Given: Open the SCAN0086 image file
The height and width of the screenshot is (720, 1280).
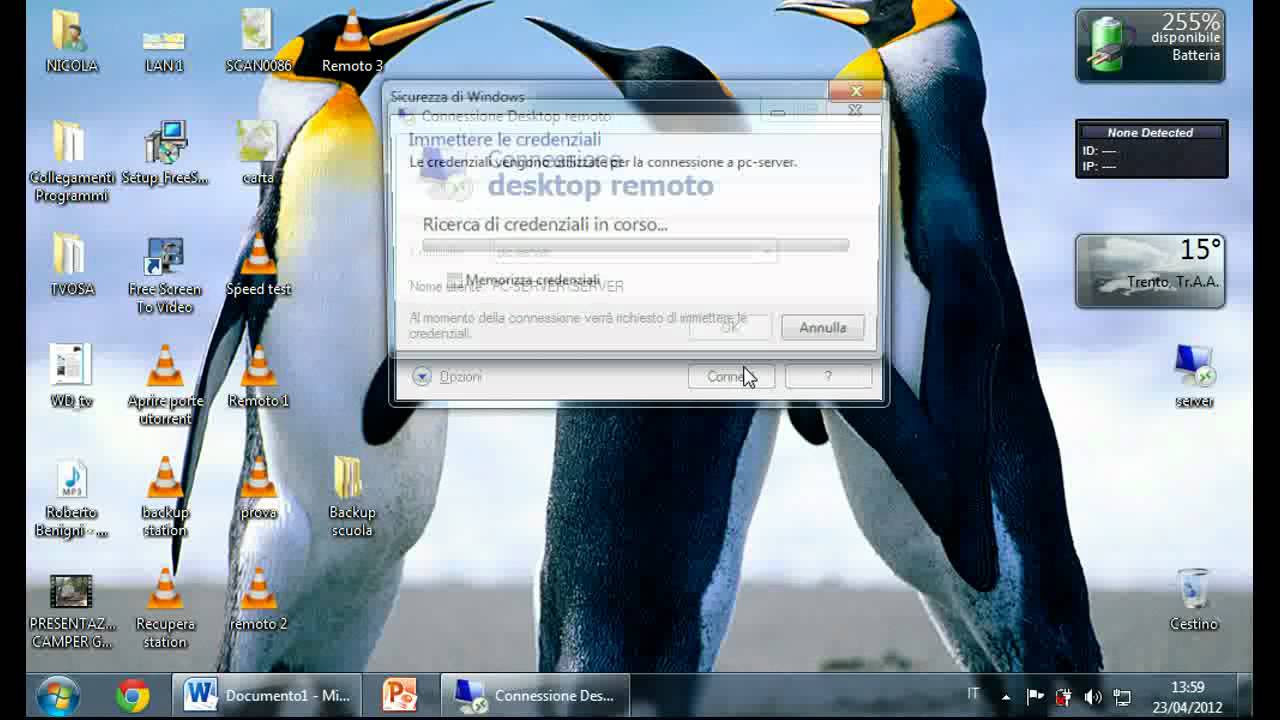Looking at the screenshot, I should click(258, 42).
